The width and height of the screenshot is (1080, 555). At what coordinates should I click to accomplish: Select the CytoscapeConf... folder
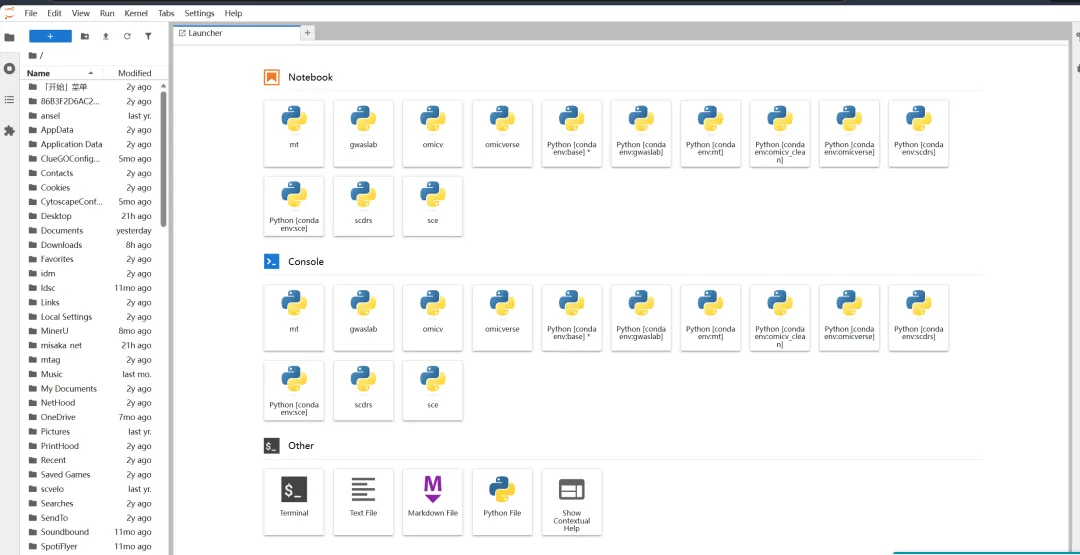click(x=90, y=202)
